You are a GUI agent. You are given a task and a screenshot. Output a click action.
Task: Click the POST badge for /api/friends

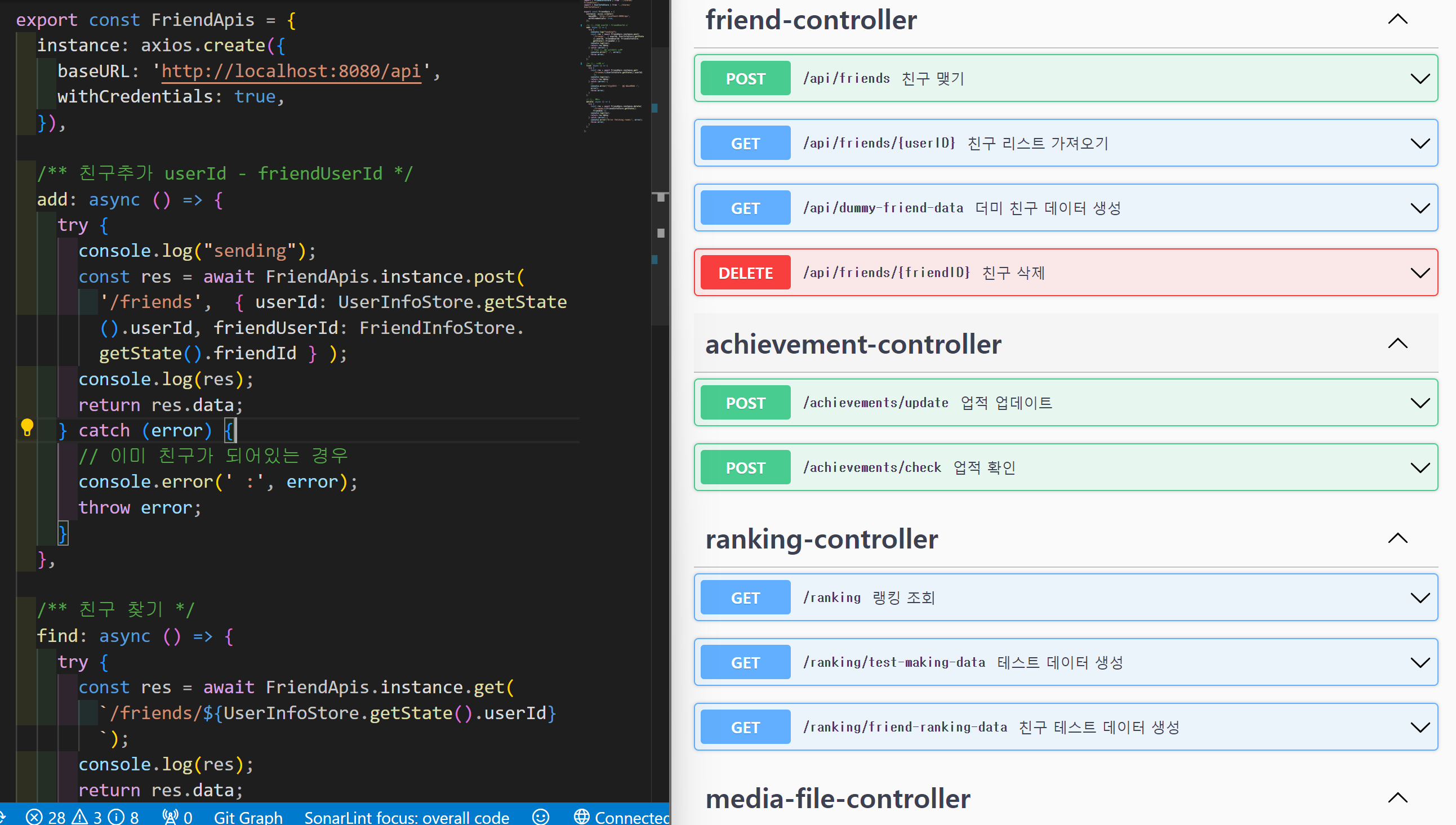point(745,78)
